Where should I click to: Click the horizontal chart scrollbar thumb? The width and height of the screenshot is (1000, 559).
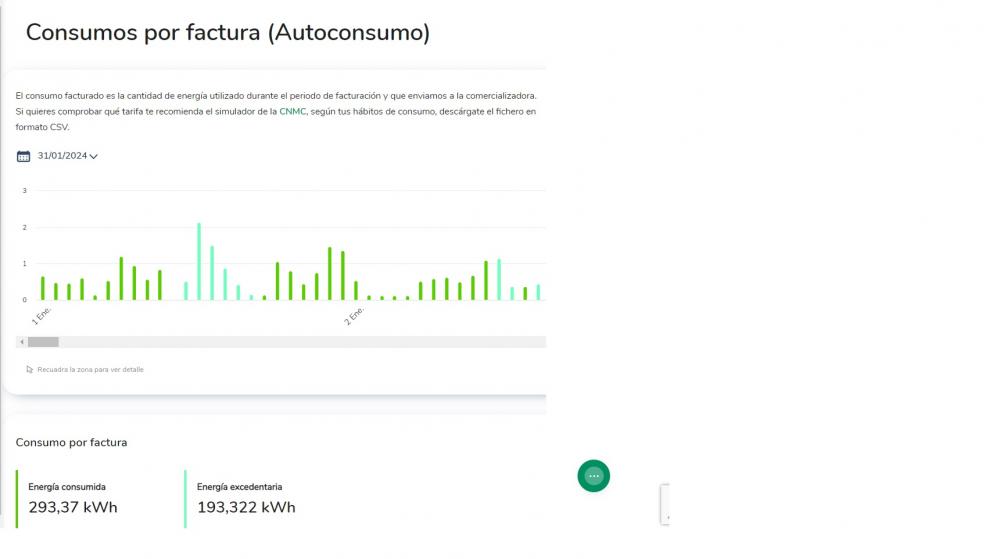pos(43,342)
